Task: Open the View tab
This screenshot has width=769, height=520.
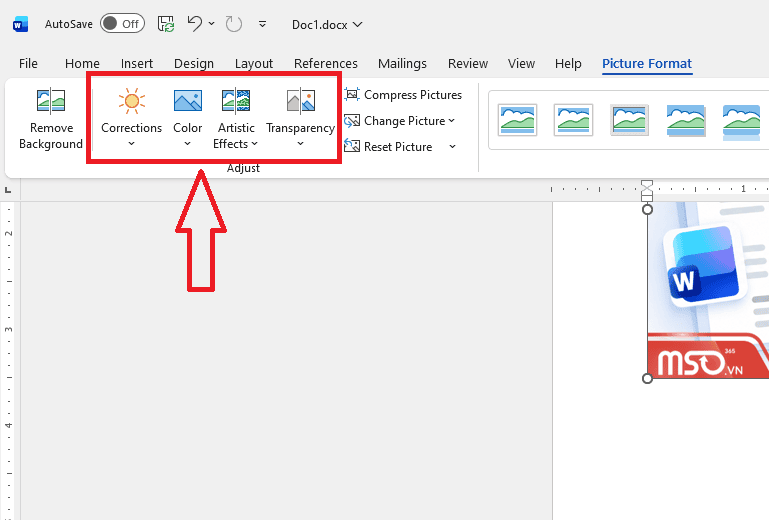Action: (521, 63)
